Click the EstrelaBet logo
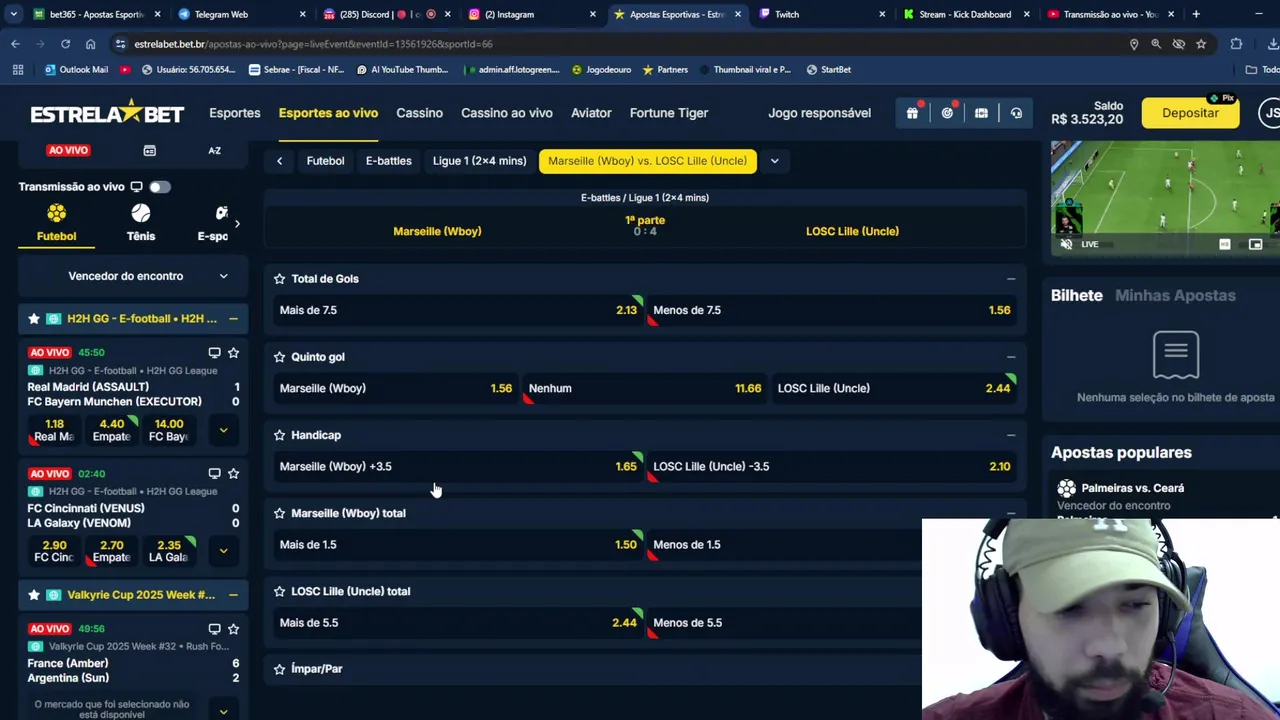Viewport: 1280px width, 720px height. pos(107,113)
